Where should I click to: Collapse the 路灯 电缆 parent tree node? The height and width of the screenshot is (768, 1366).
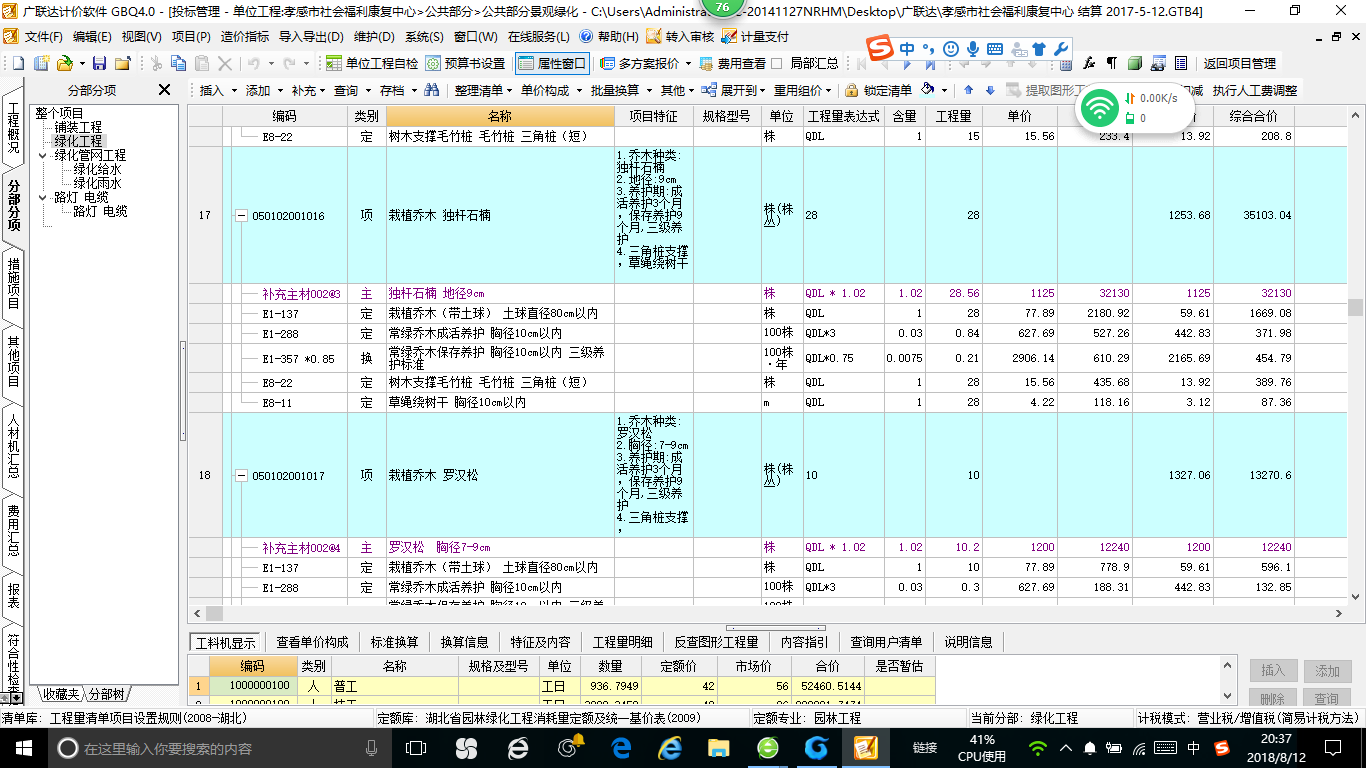43,198
